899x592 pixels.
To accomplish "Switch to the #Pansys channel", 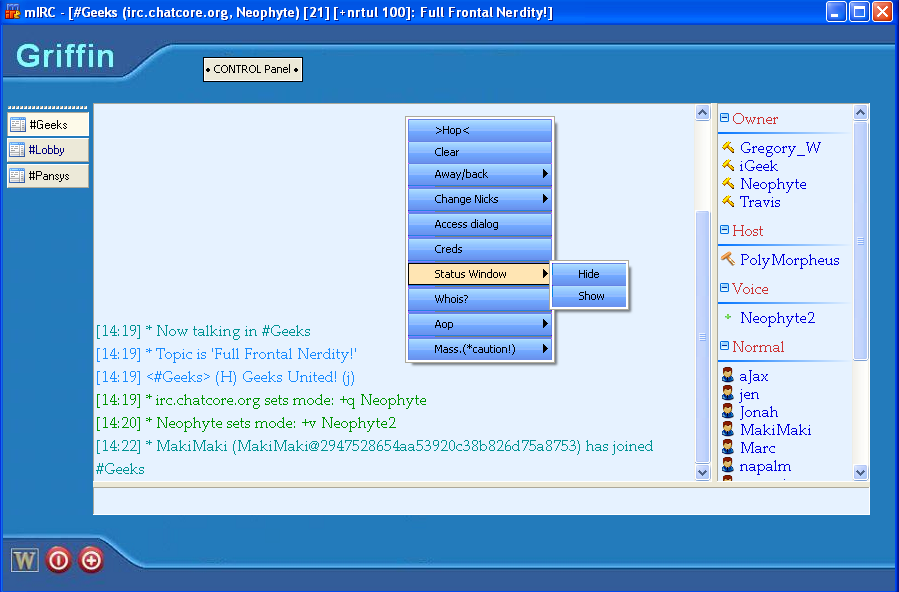I will click(48, 175).
